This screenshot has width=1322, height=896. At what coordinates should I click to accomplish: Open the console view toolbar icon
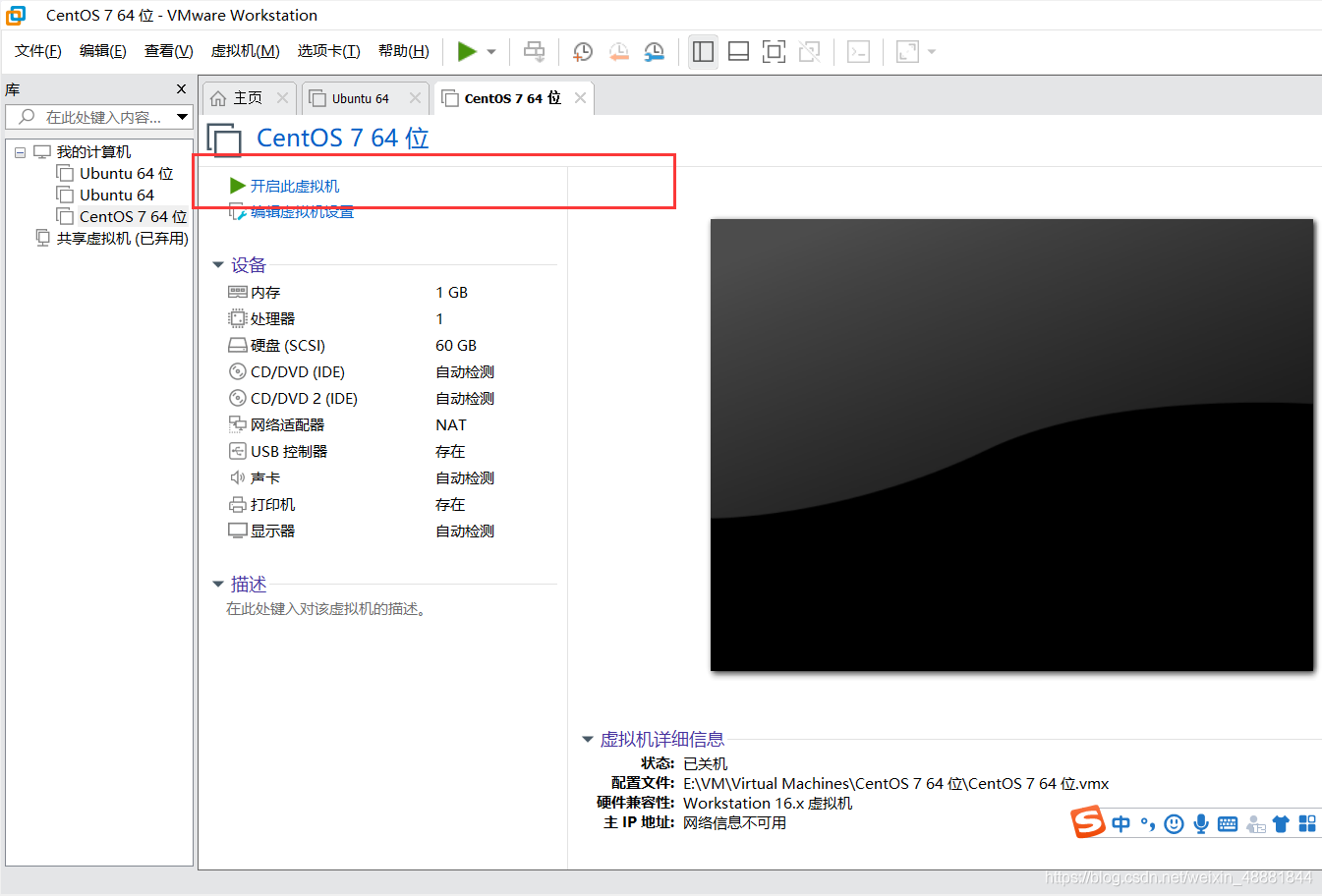click(858, 51)
